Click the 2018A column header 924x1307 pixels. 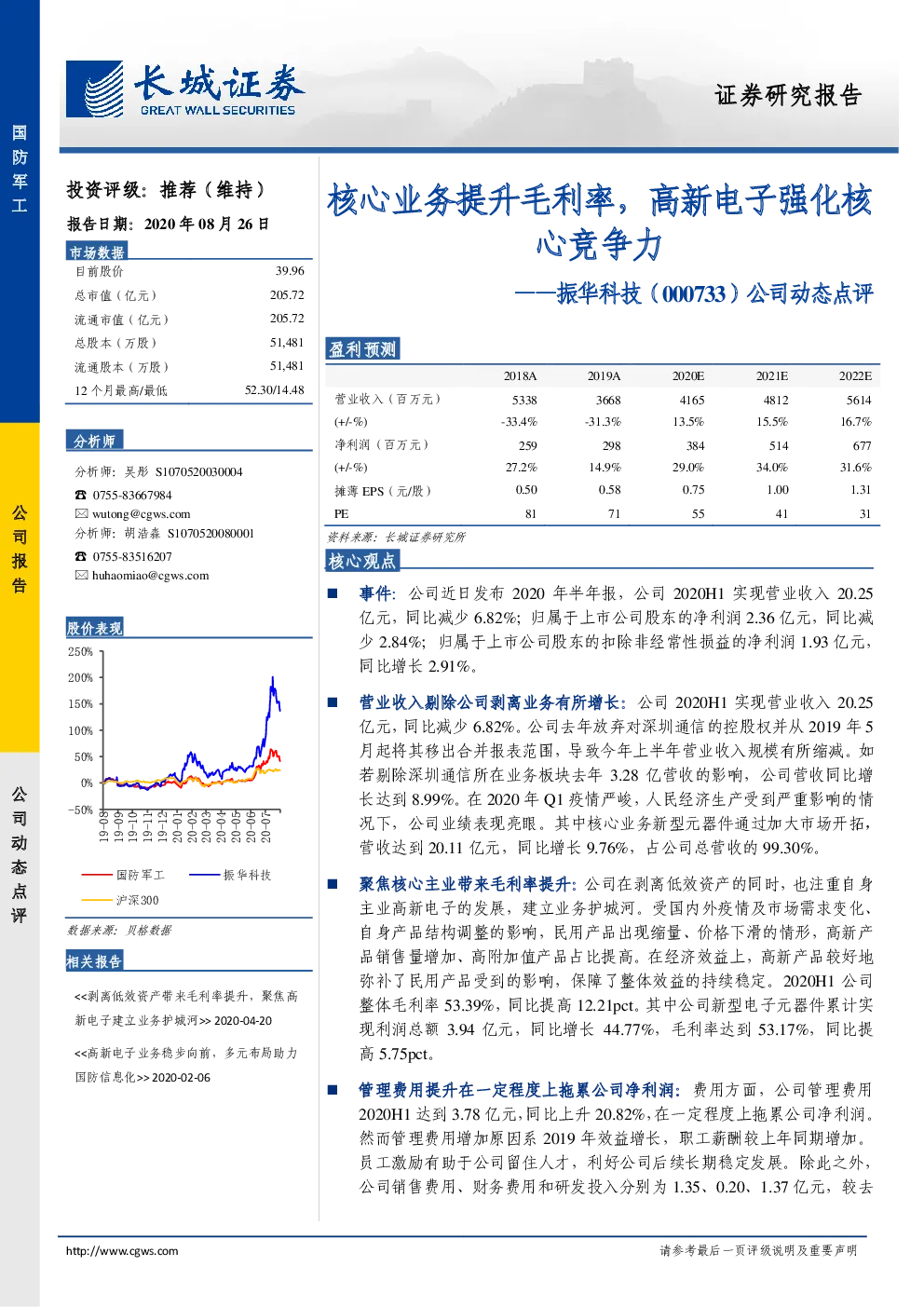[521, 376]
